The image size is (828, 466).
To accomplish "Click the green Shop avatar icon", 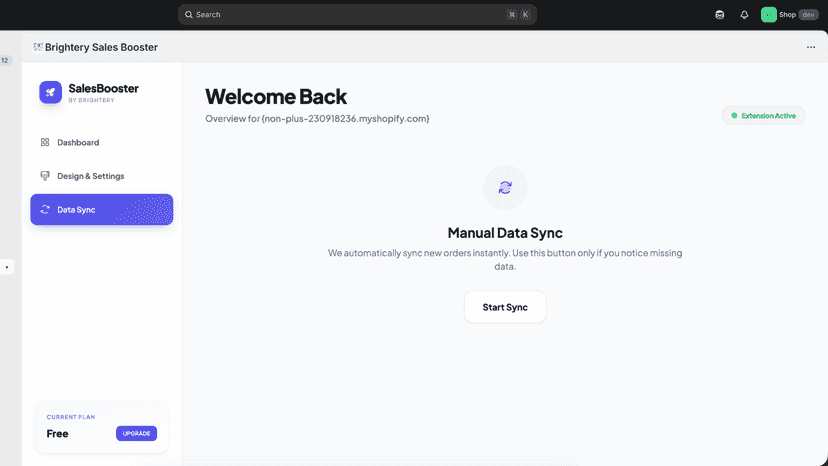I will [x=768, y=15].
